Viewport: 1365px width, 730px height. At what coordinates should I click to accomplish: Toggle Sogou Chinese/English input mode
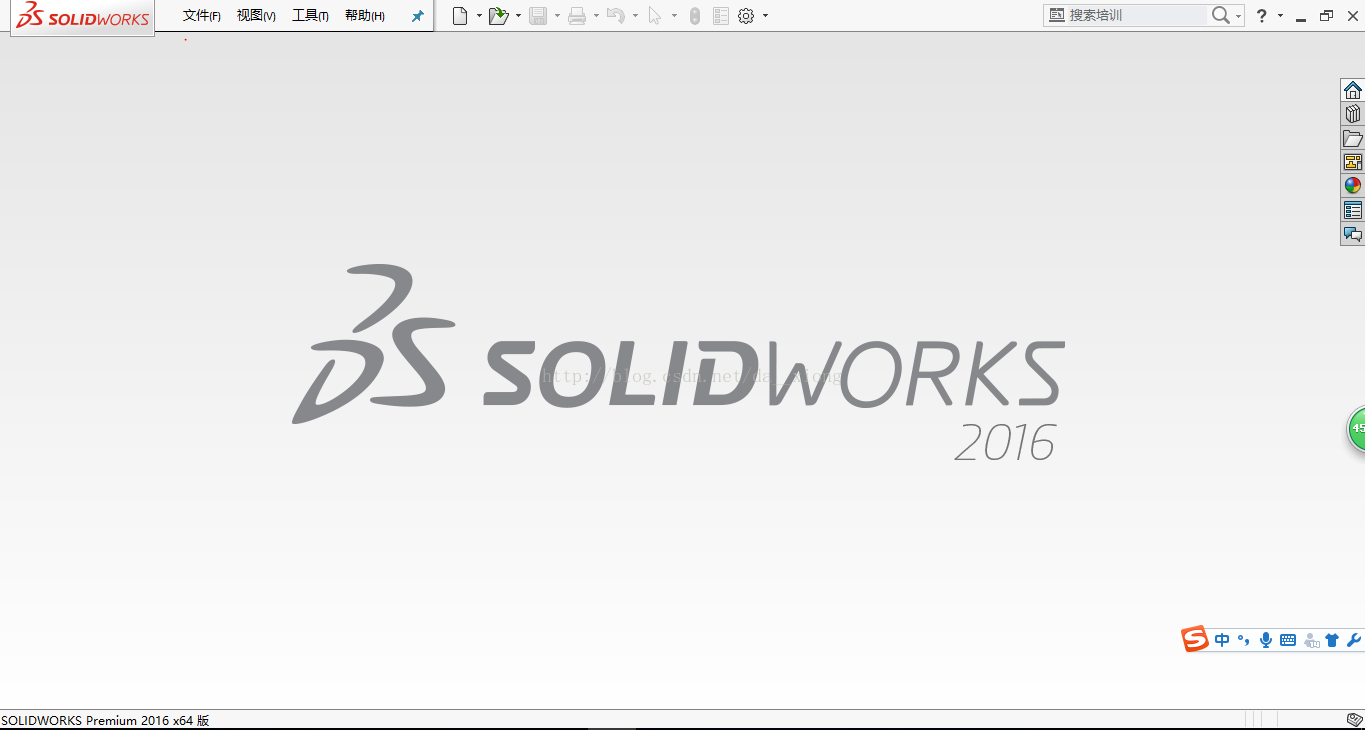(1222, 640)
